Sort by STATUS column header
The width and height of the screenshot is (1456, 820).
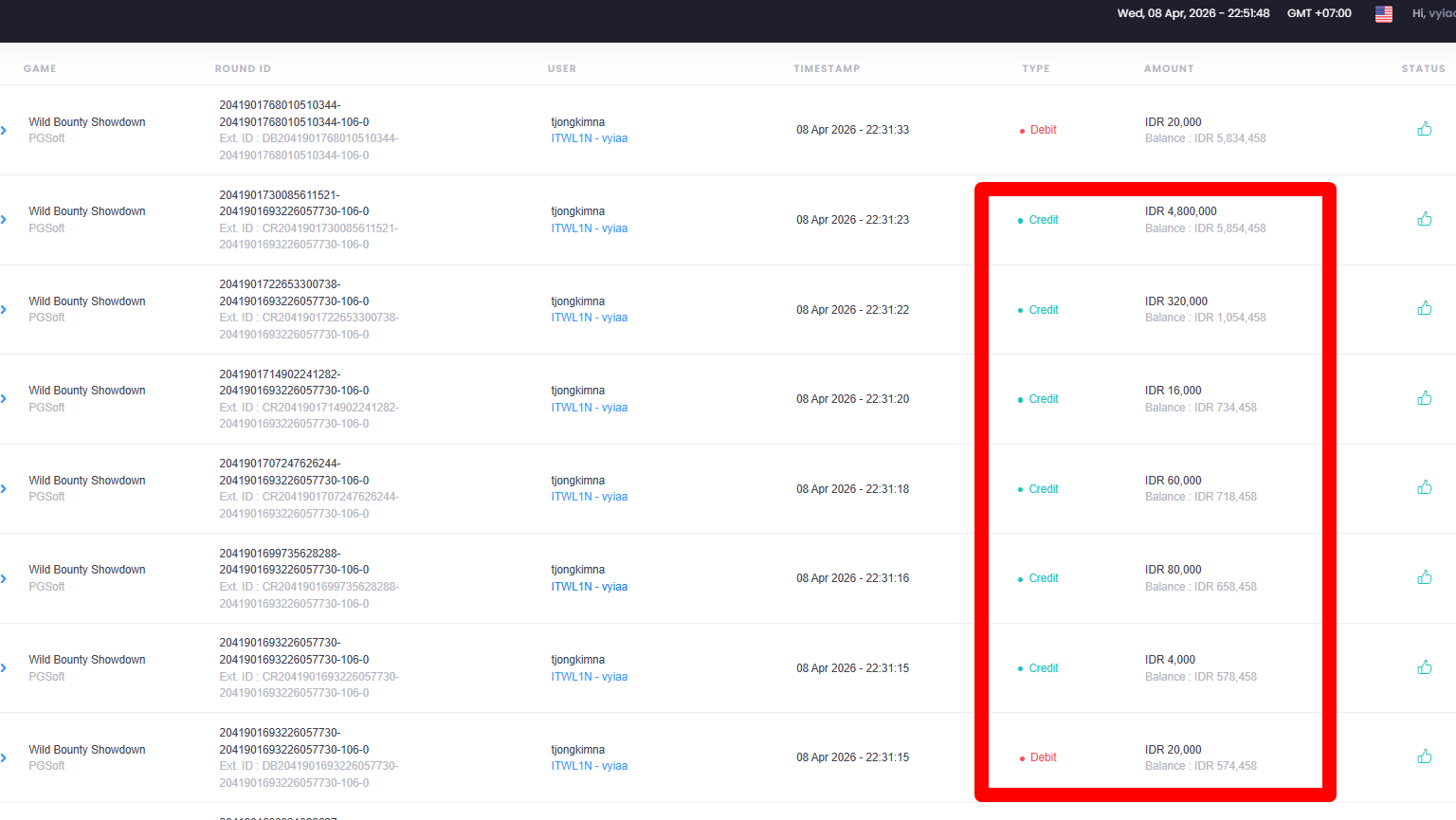tap(1424, 68)
